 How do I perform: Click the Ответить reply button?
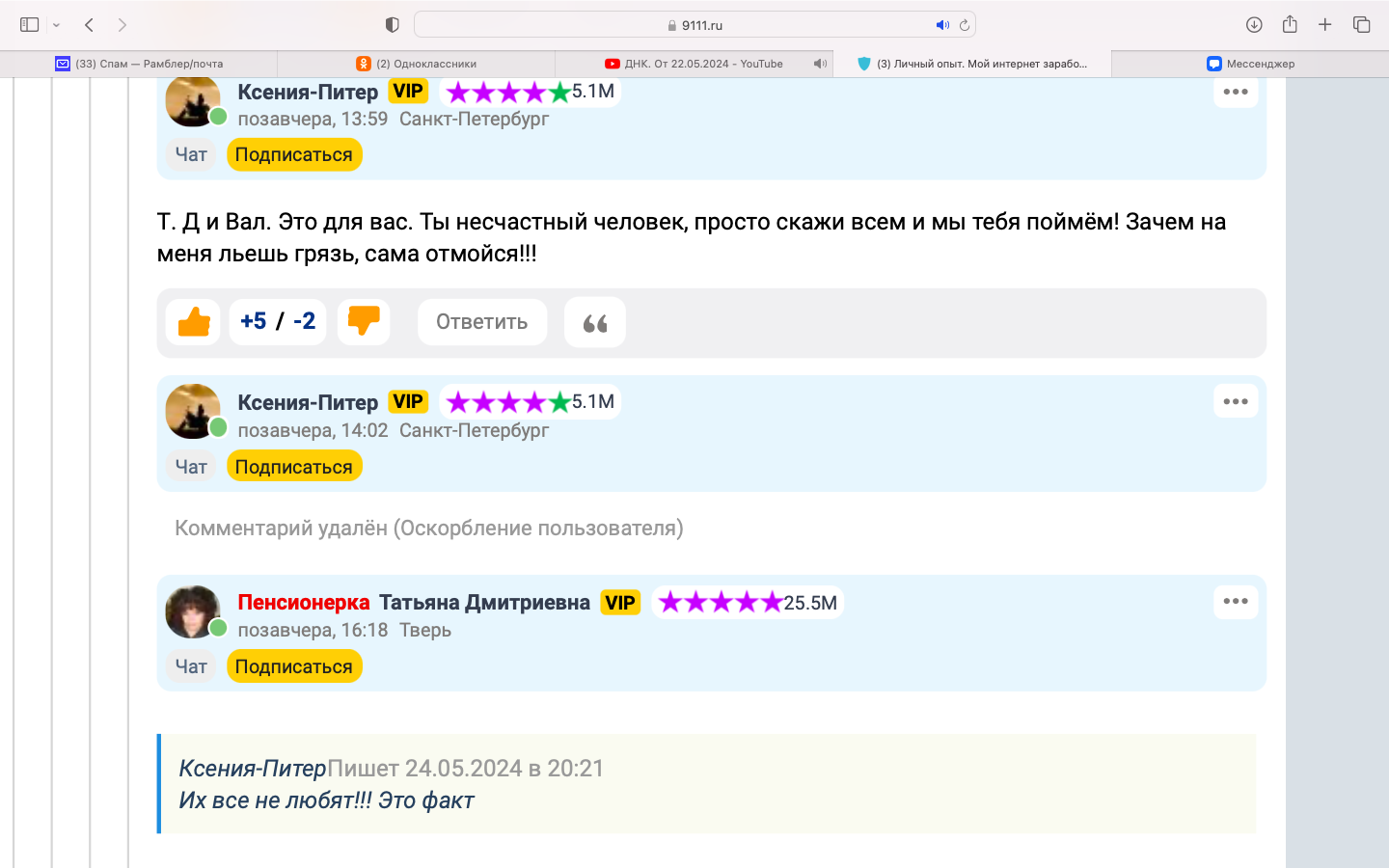(481, 322)
